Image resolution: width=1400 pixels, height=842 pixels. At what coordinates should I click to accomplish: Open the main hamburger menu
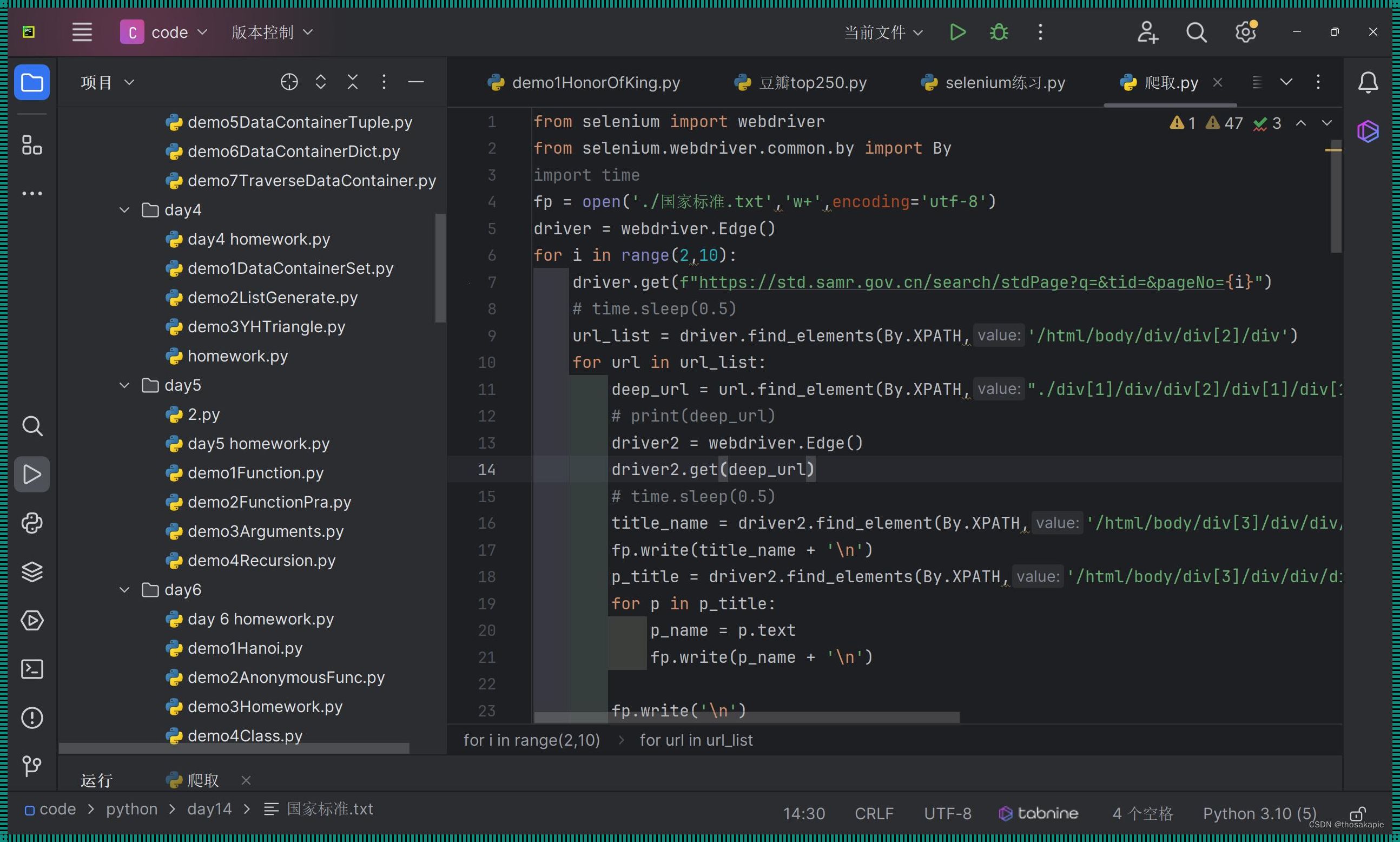[82, 32]
